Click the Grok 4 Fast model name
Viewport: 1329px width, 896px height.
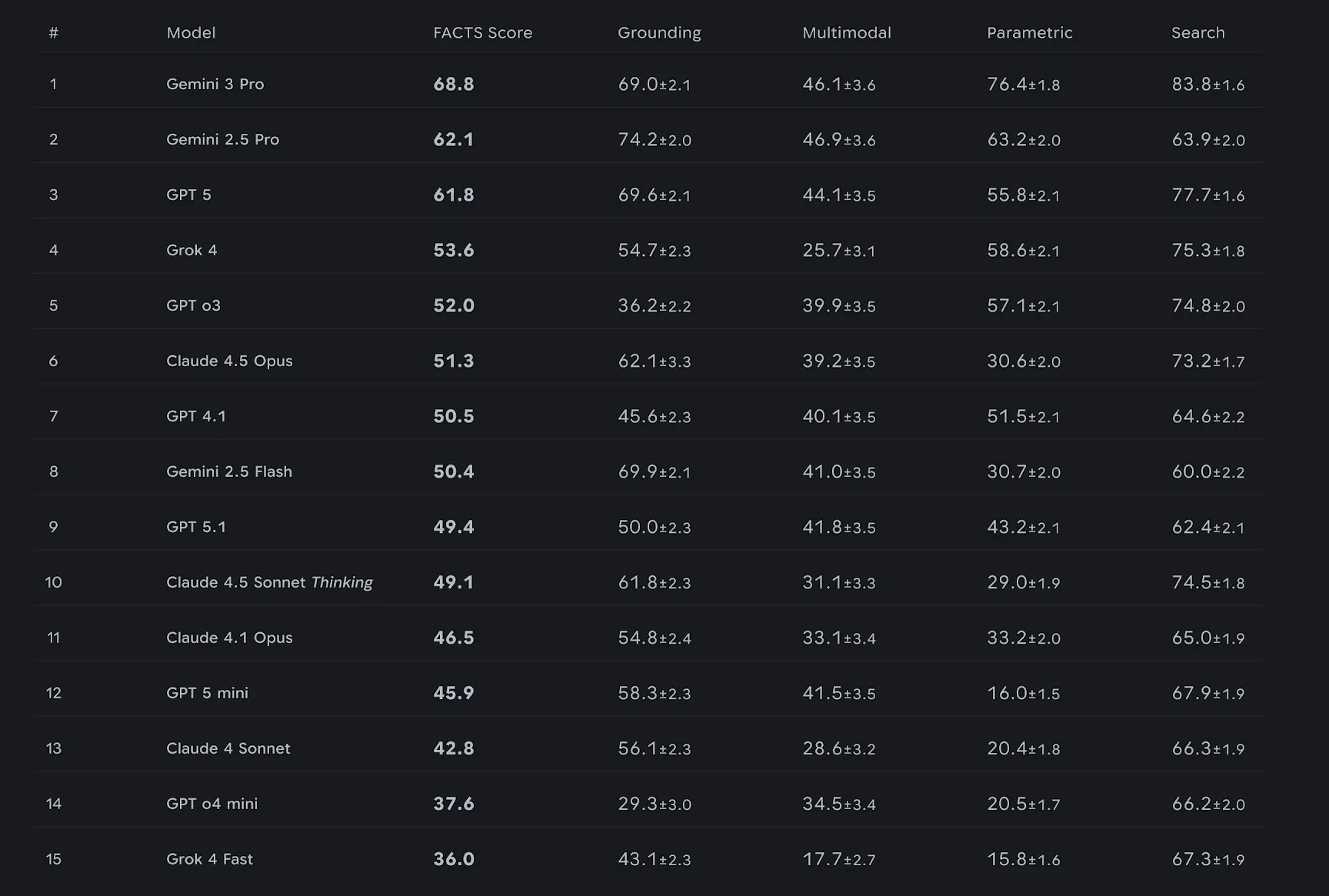pyautogui.click(x=209, y=859)
